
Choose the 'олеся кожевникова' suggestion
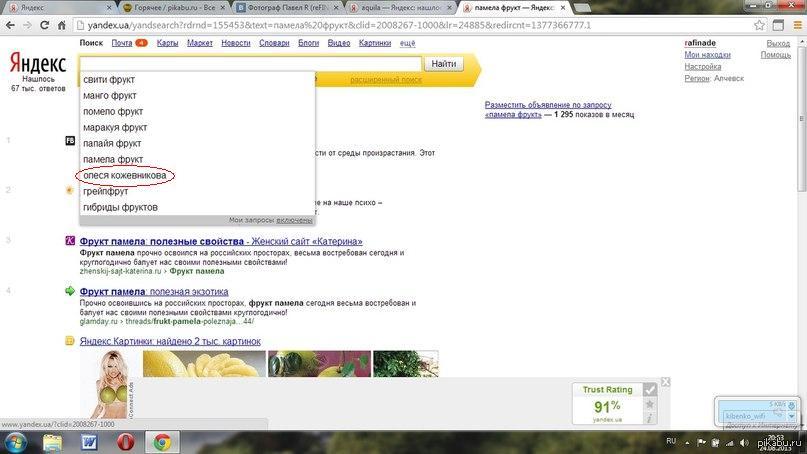pyautogui.click(x=125, y=175)
